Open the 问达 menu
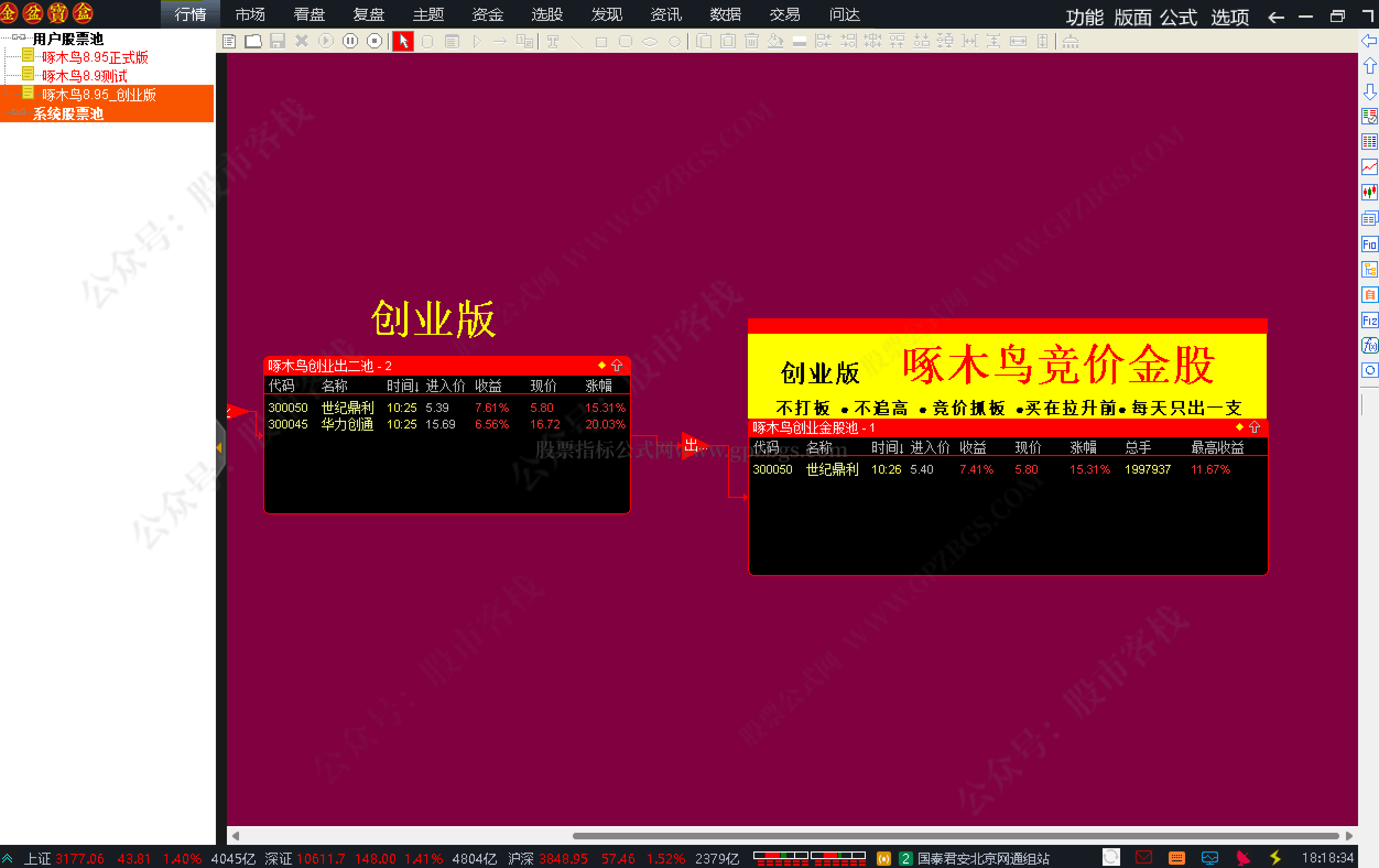The image size is (1379, 868). [x=845, y=14]
